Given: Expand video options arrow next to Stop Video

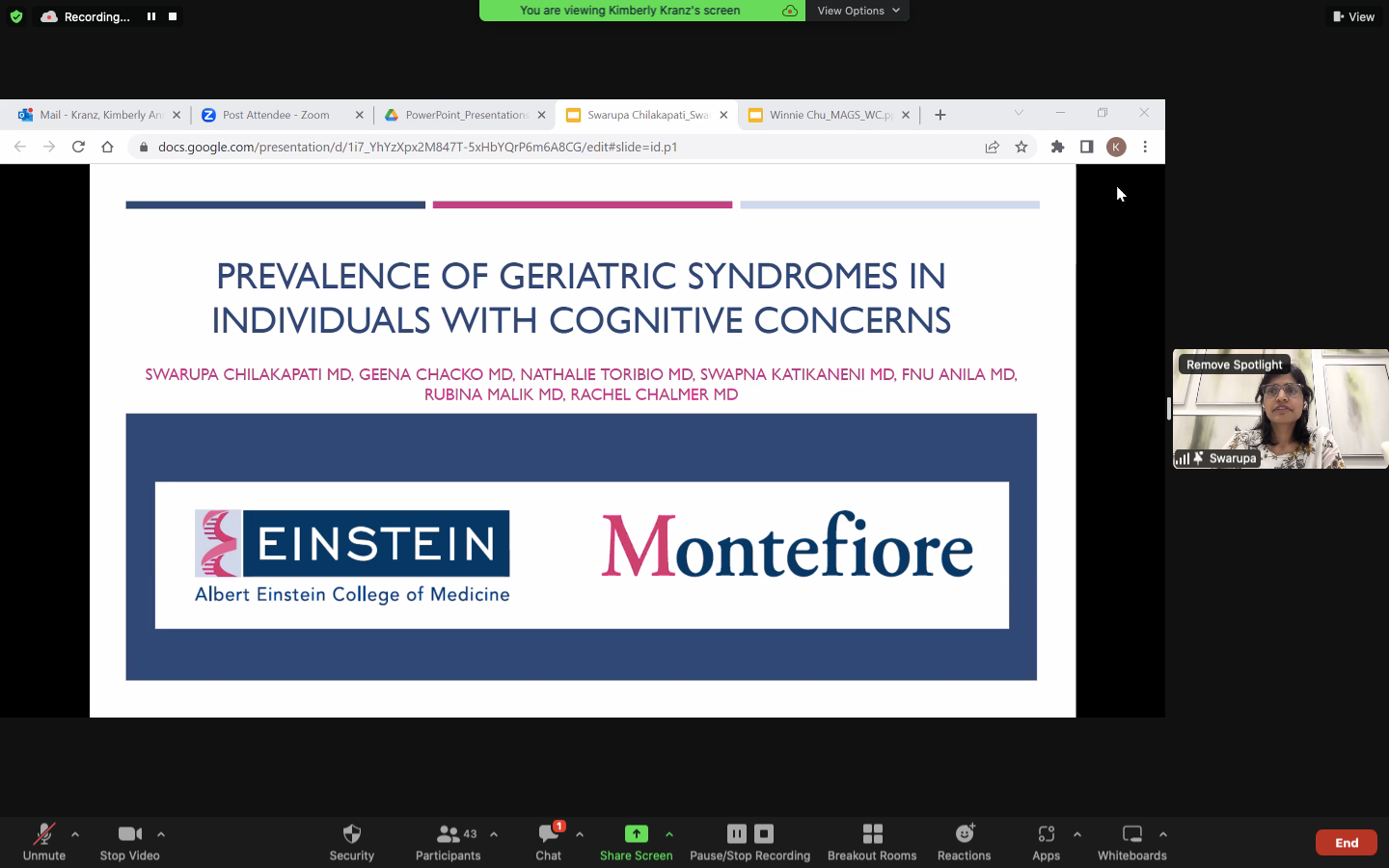Looking at the screenshot, I should [161, 834].
